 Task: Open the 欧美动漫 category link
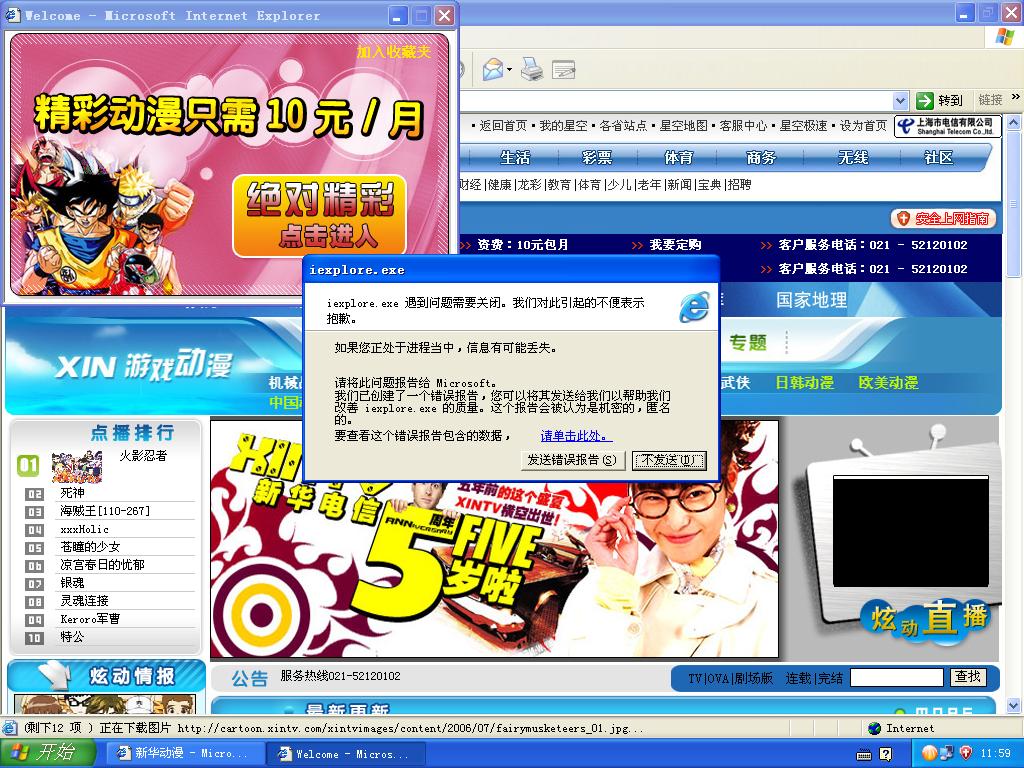coord(888,383)
